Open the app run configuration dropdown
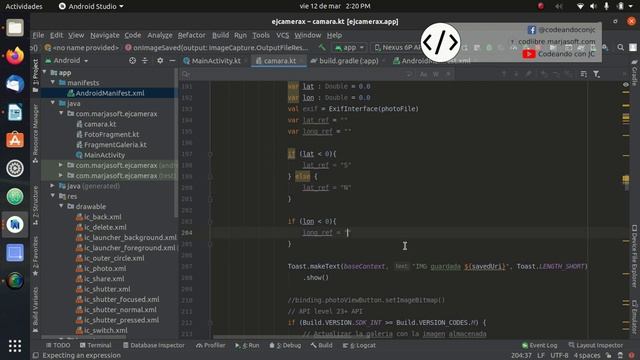Screen dimensions: 640x360 click(349, 48)
